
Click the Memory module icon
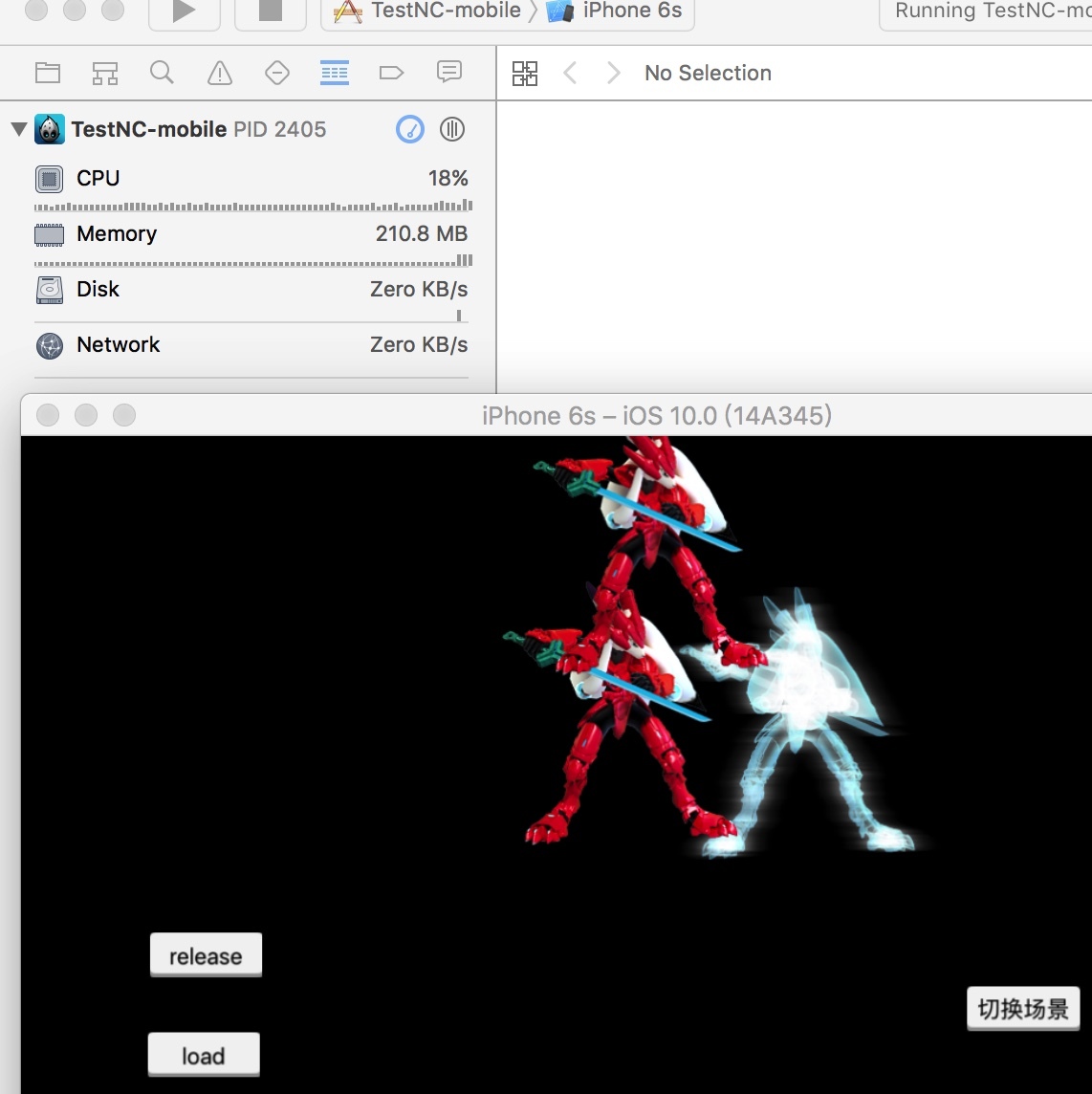click(49, 235)
